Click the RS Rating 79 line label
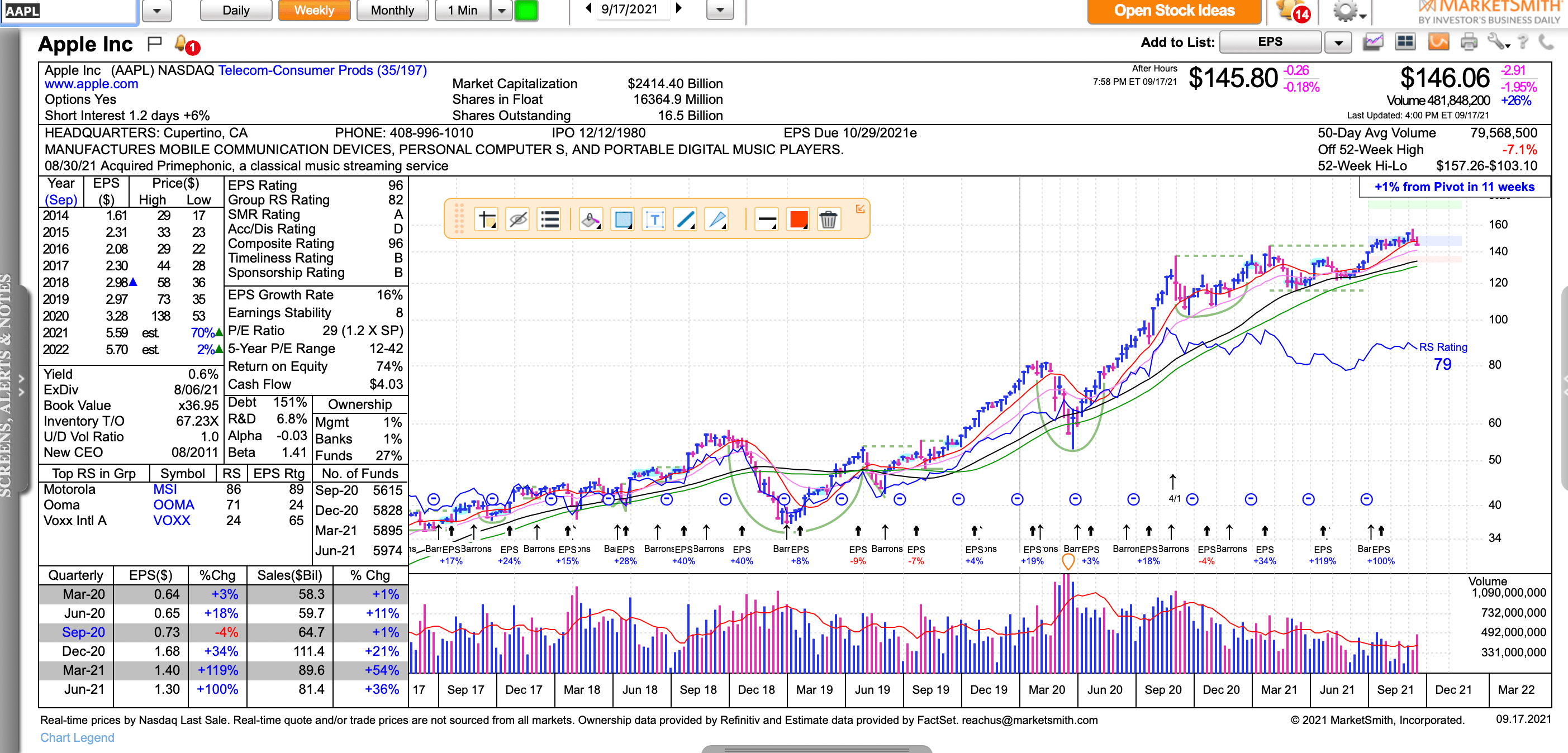Screen dimensions: 1568x753 click(x=1443, y=356)
